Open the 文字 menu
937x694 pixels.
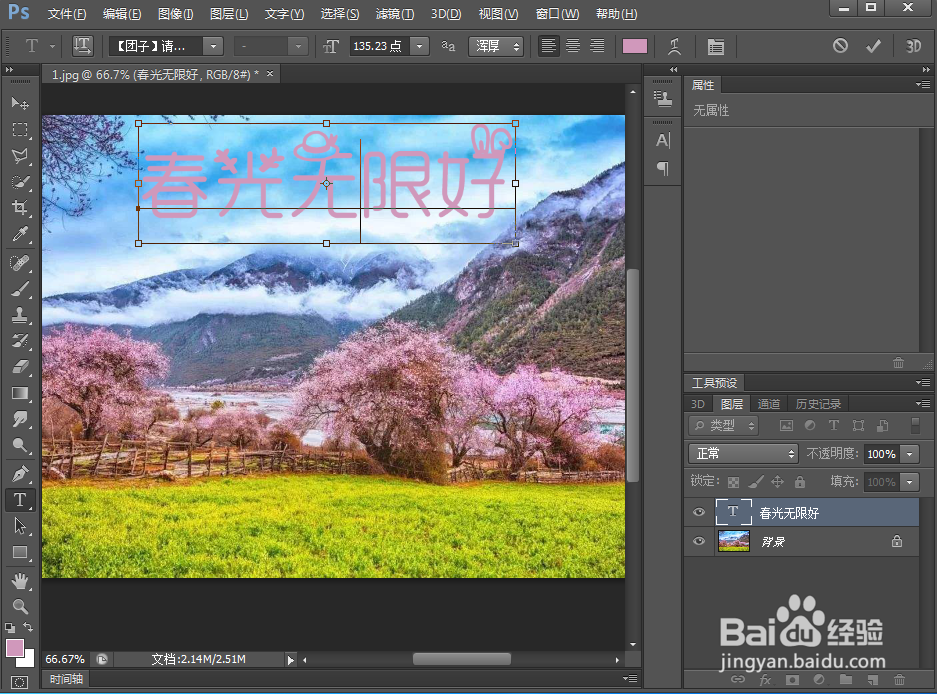284,13
